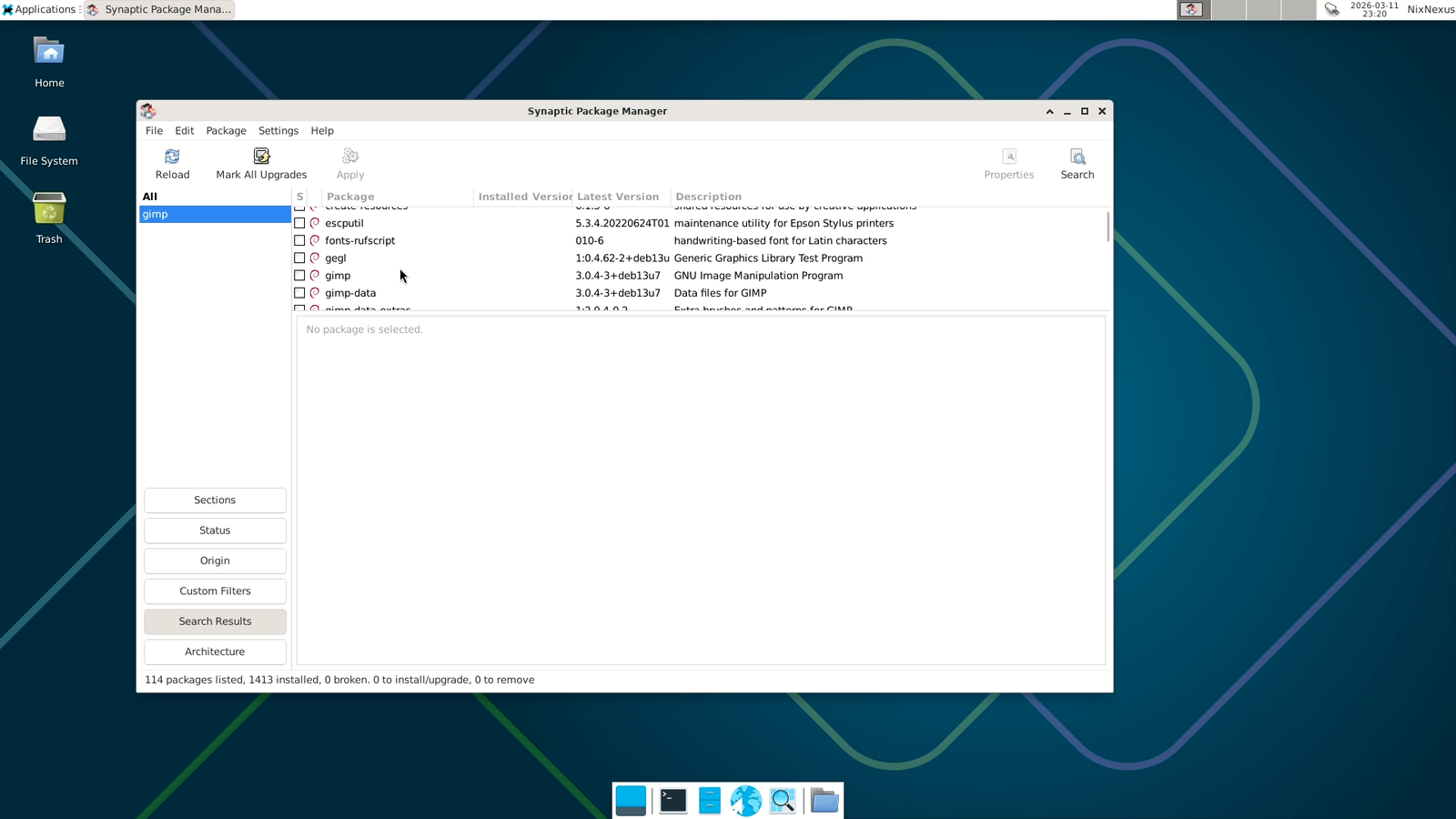Click the Apply toolbar icon

[x=349, y=163]
